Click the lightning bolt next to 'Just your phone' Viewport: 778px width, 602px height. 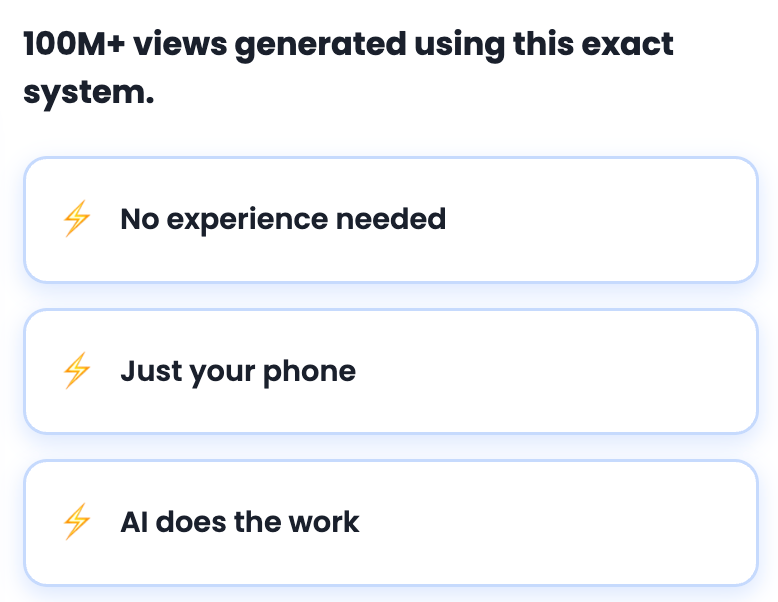77,371
